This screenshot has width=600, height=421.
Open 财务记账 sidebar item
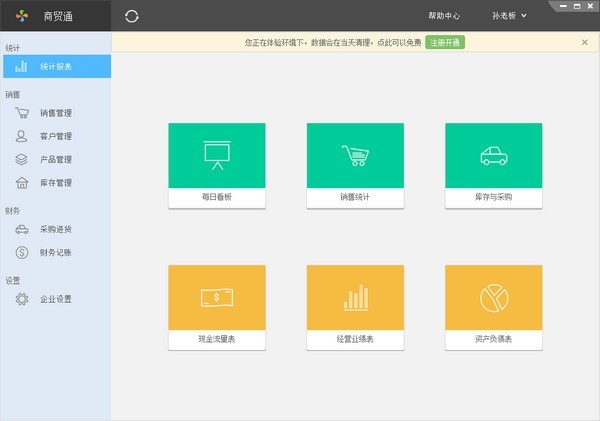(56, 252)
